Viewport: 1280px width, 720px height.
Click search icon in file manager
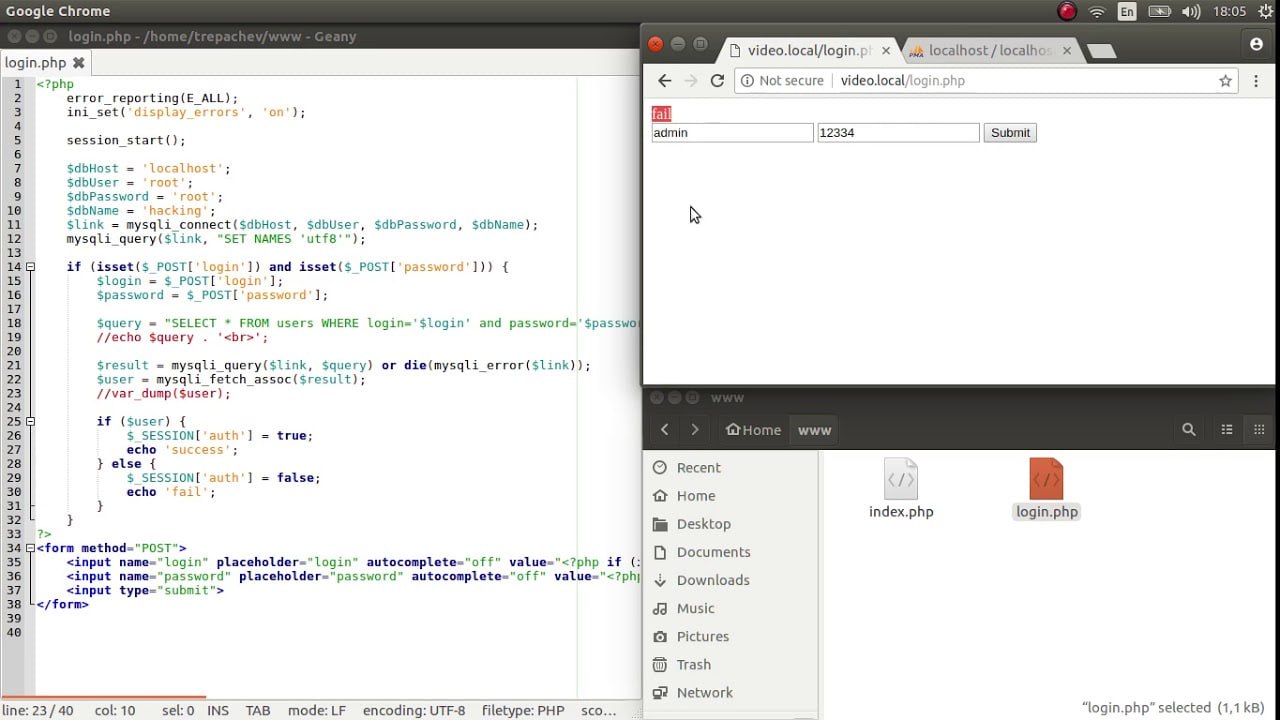tap(1189, 430)
